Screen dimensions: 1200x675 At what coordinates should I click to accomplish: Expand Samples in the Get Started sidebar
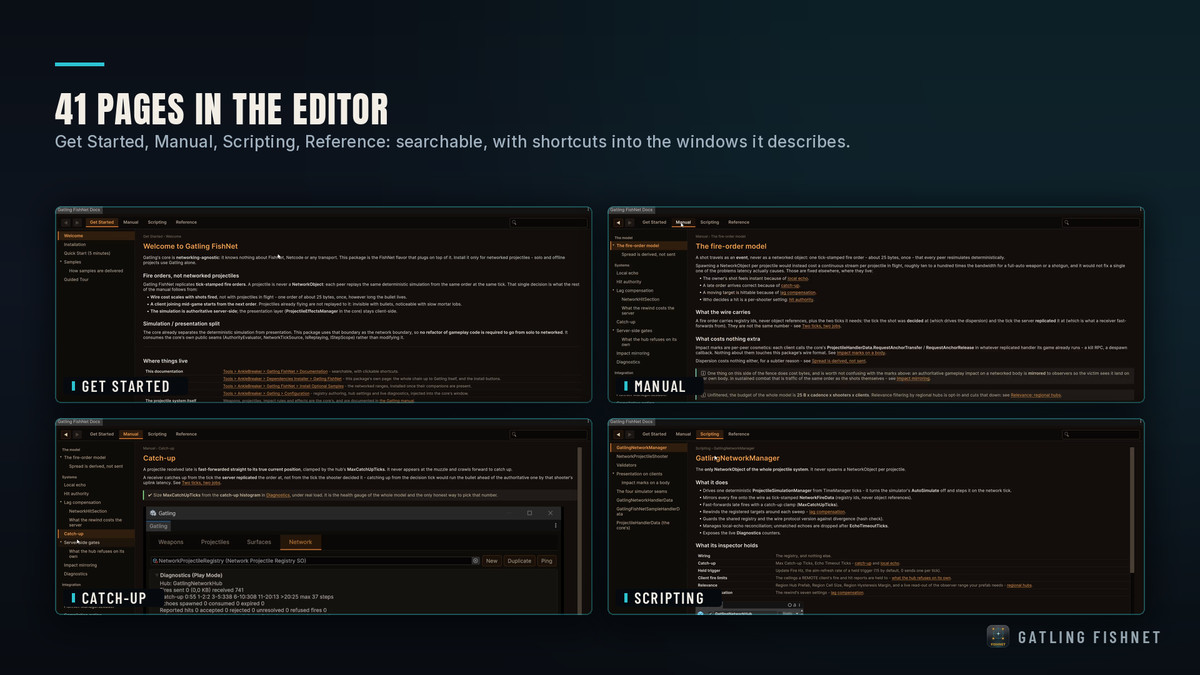point(61,262)
